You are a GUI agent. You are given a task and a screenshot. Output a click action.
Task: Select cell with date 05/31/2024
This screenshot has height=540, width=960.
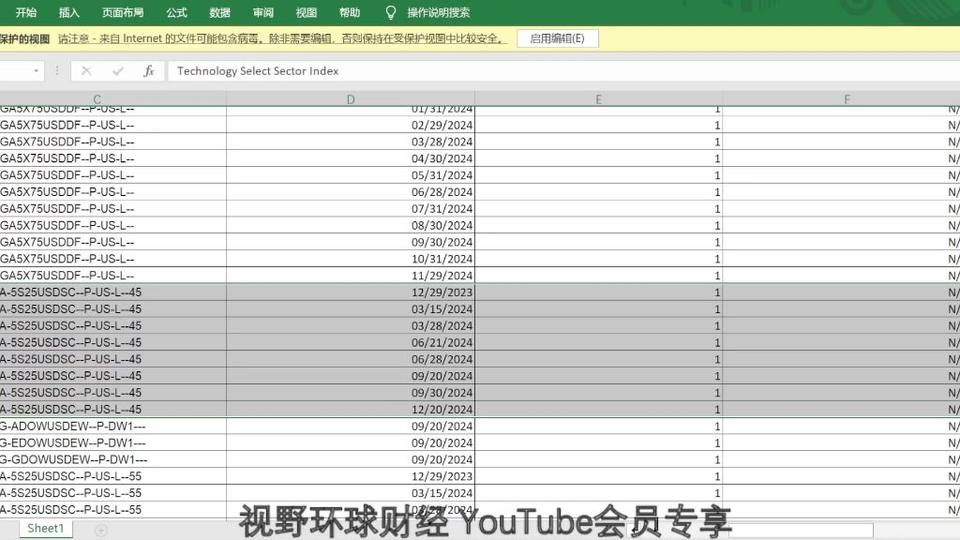(x=350, y=175)
